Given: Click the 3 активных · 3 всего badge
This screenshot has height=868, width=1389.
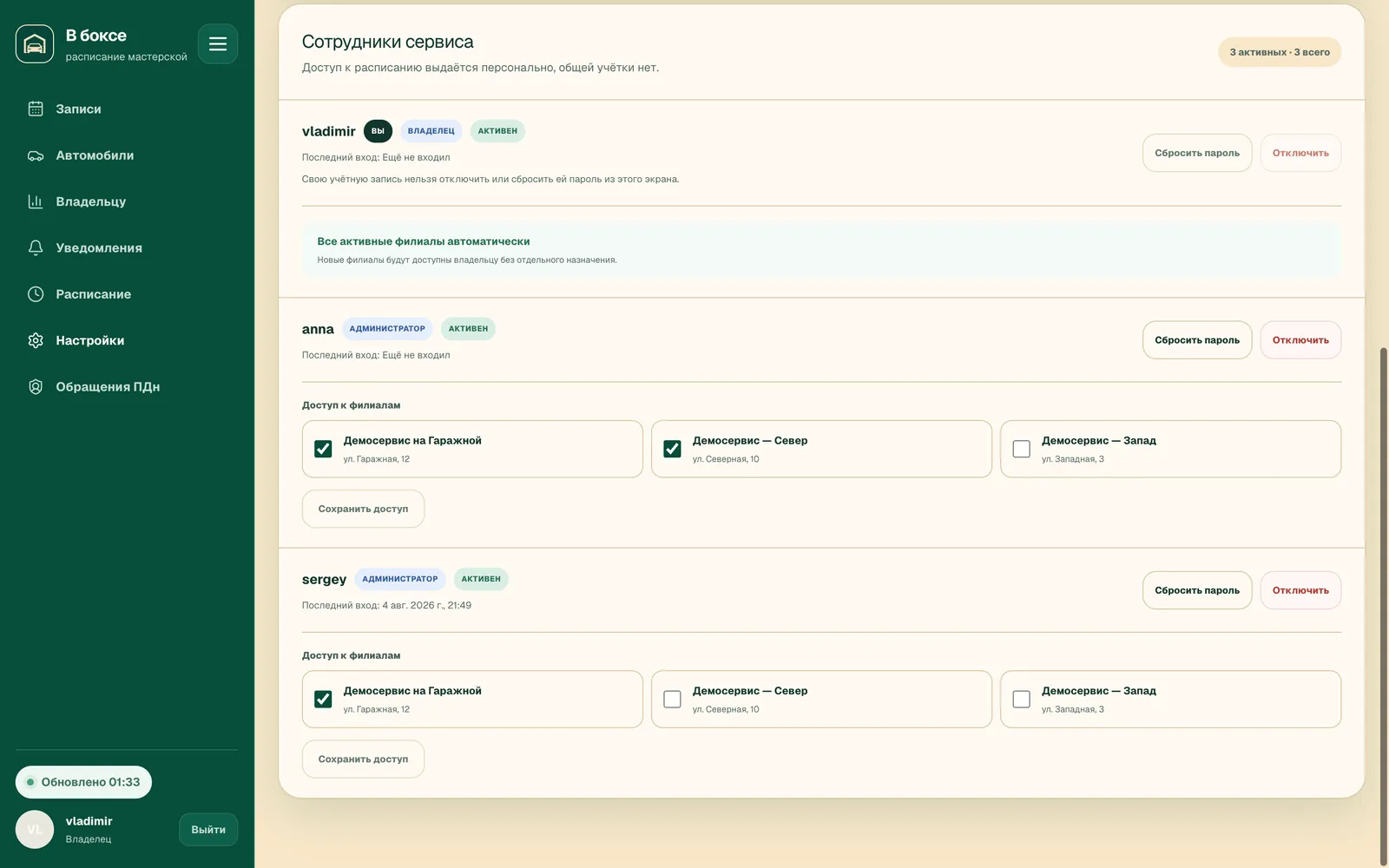Looking at the screenshot, I should coord(1280,52).
